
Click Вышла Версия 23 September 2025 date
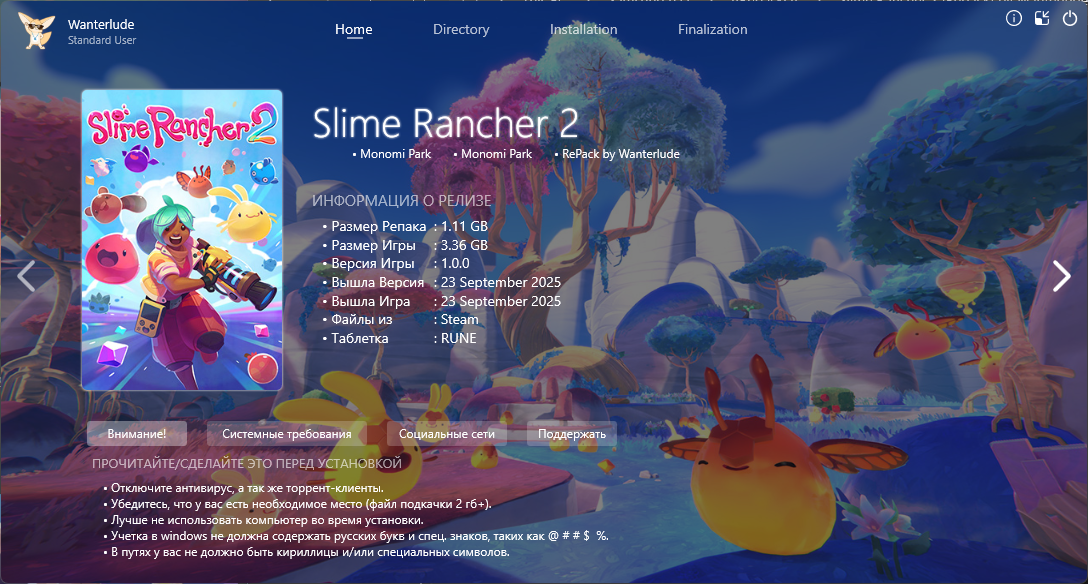(x=501, y=282)
